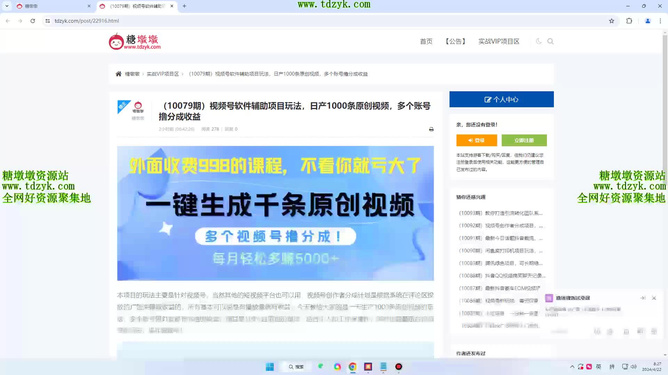
Task: Print the article using the printer icon
Action: tap(431, 129)
